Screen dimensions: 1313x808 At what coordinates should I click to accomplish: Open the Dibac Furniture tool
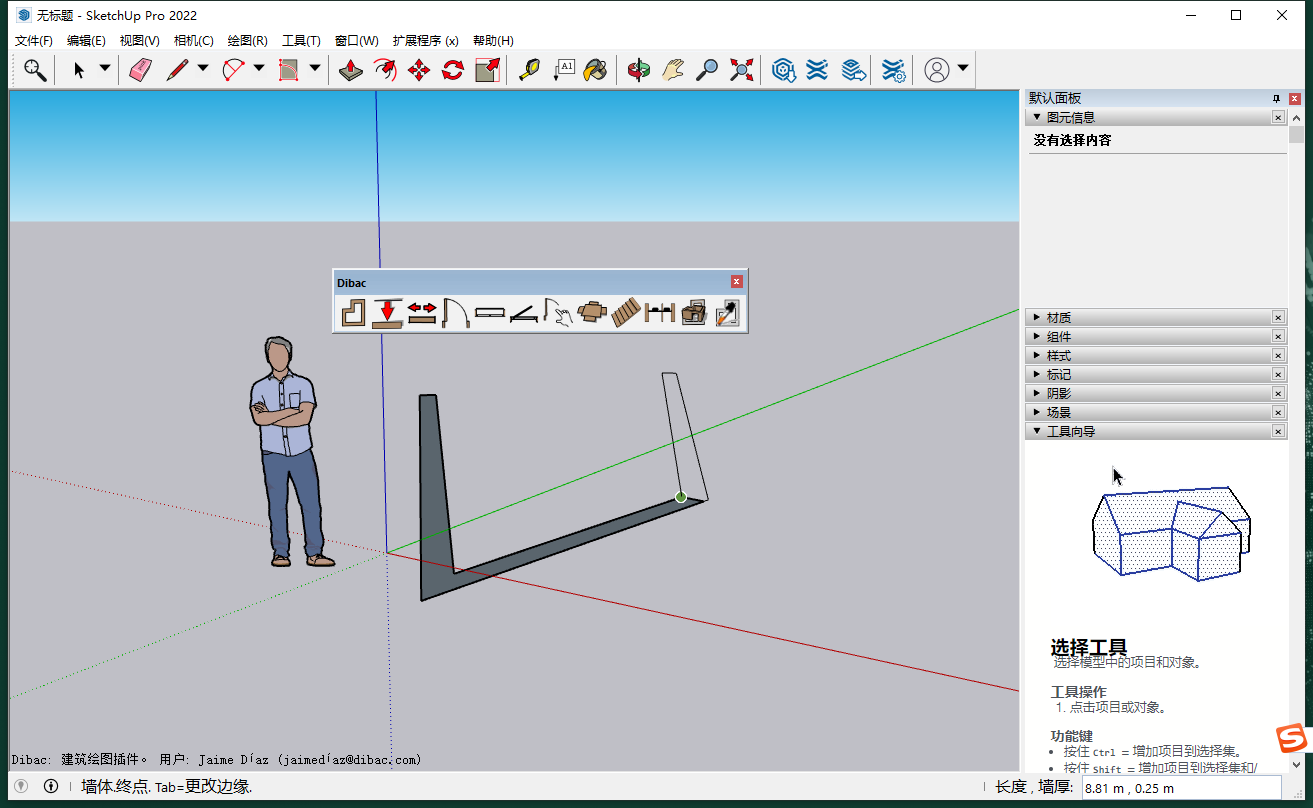592,314
